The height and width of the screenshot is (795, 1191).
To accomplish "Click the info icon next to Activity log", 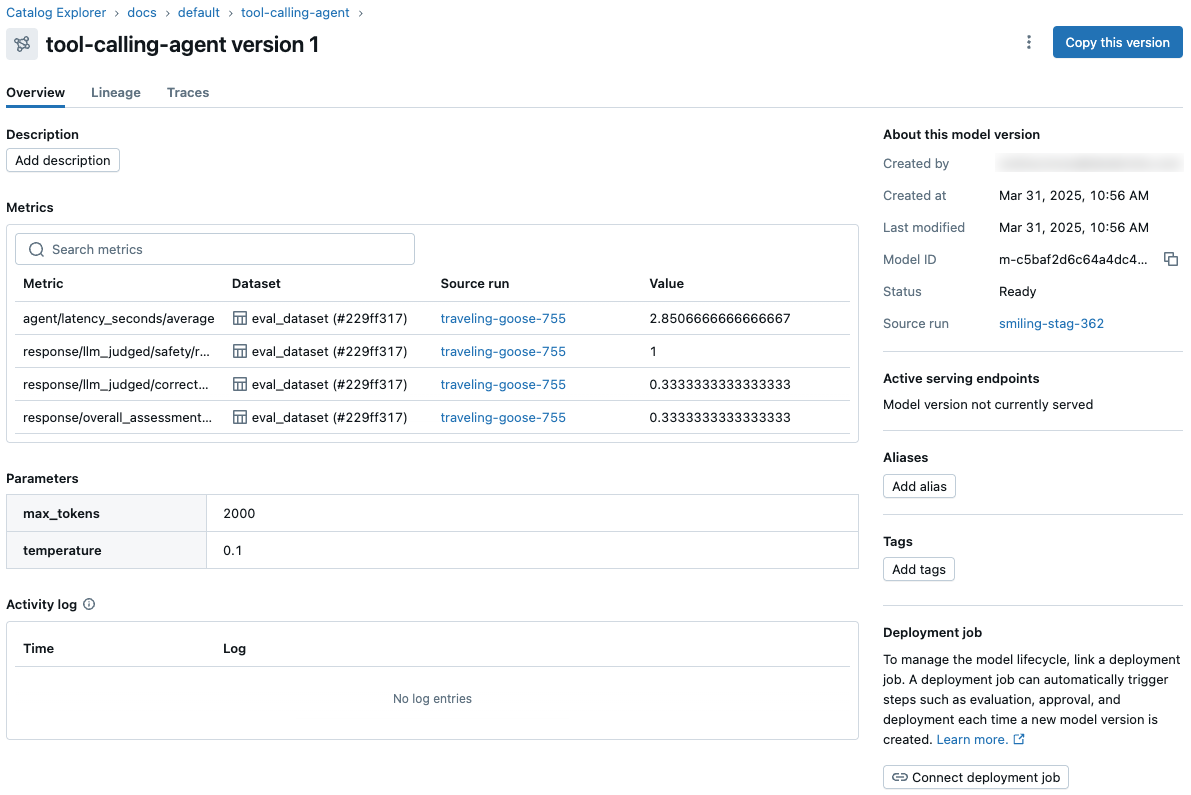I will [90, 604].
